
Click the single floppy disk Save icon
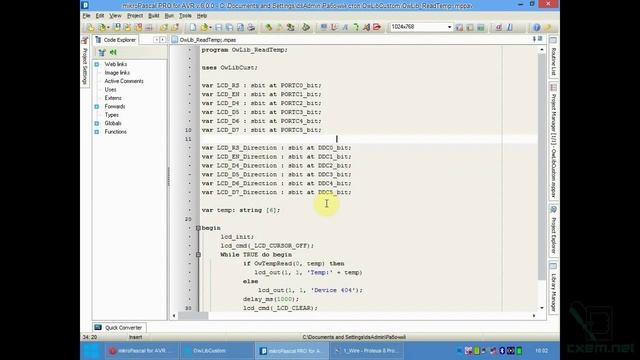218,27
